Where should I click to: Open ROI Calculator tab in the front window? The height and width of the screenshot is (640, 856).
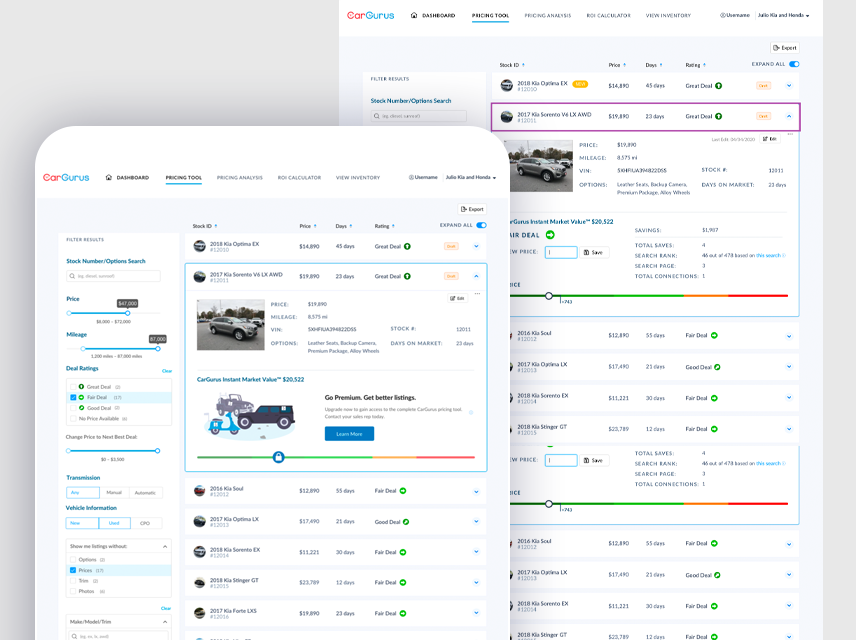299,178
